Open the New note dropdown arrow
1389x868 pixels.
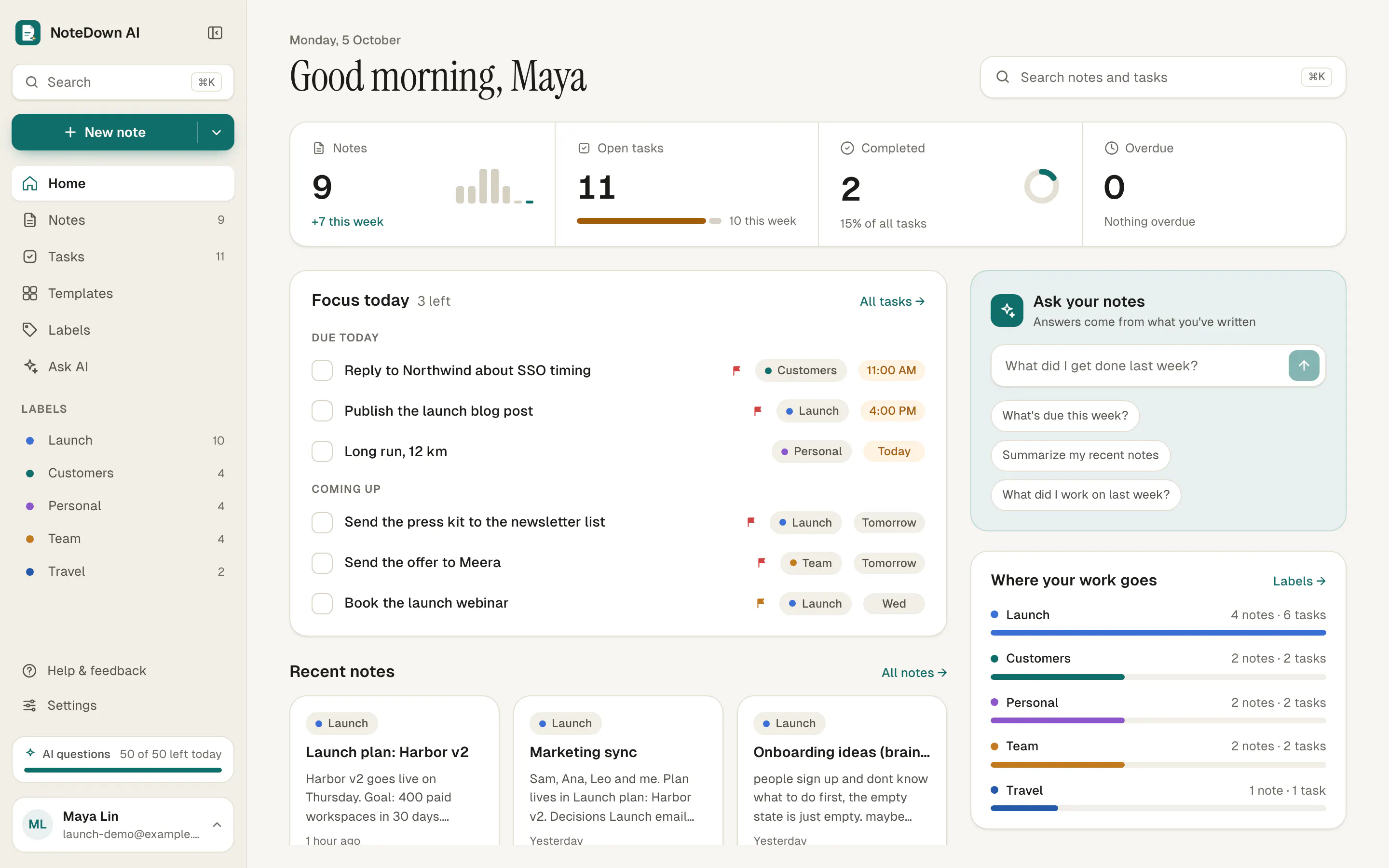pos(217,132)
